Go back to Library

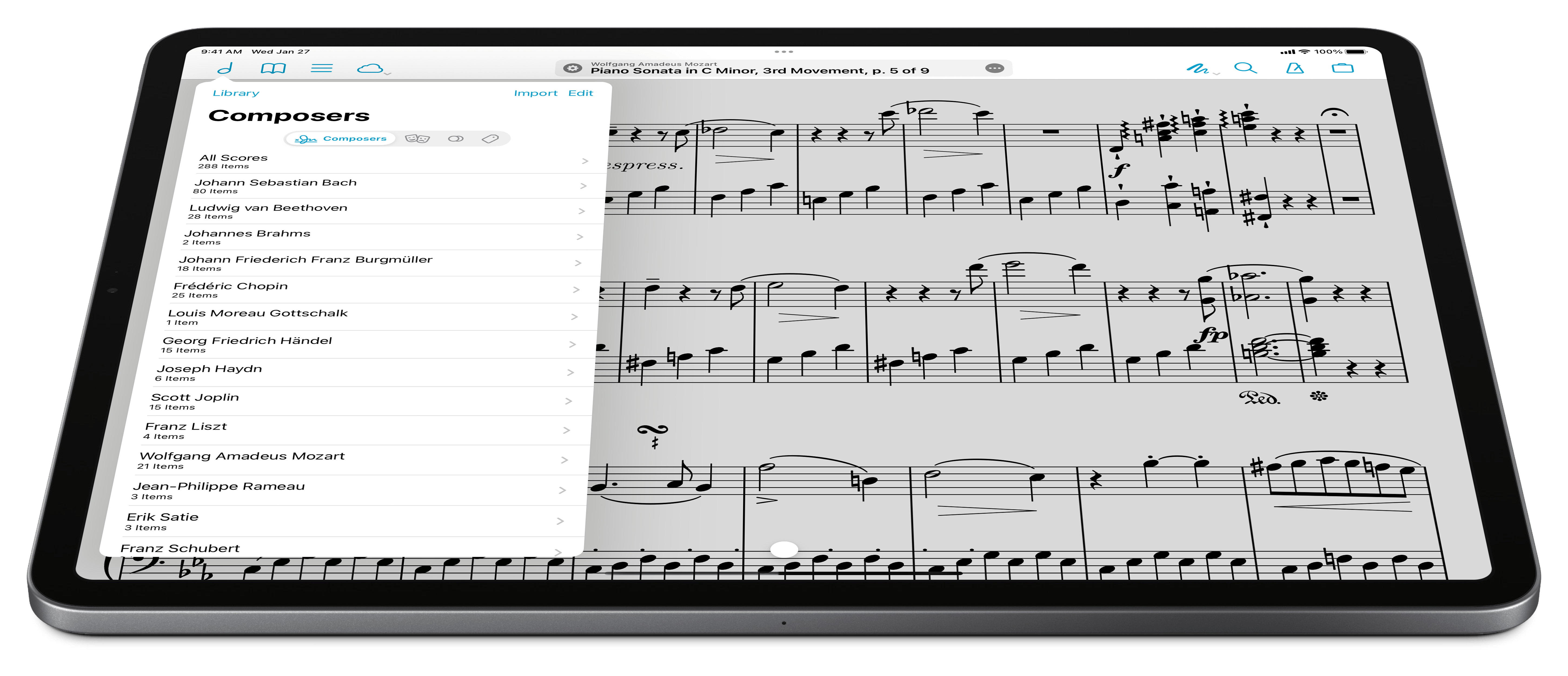point(236,93)
